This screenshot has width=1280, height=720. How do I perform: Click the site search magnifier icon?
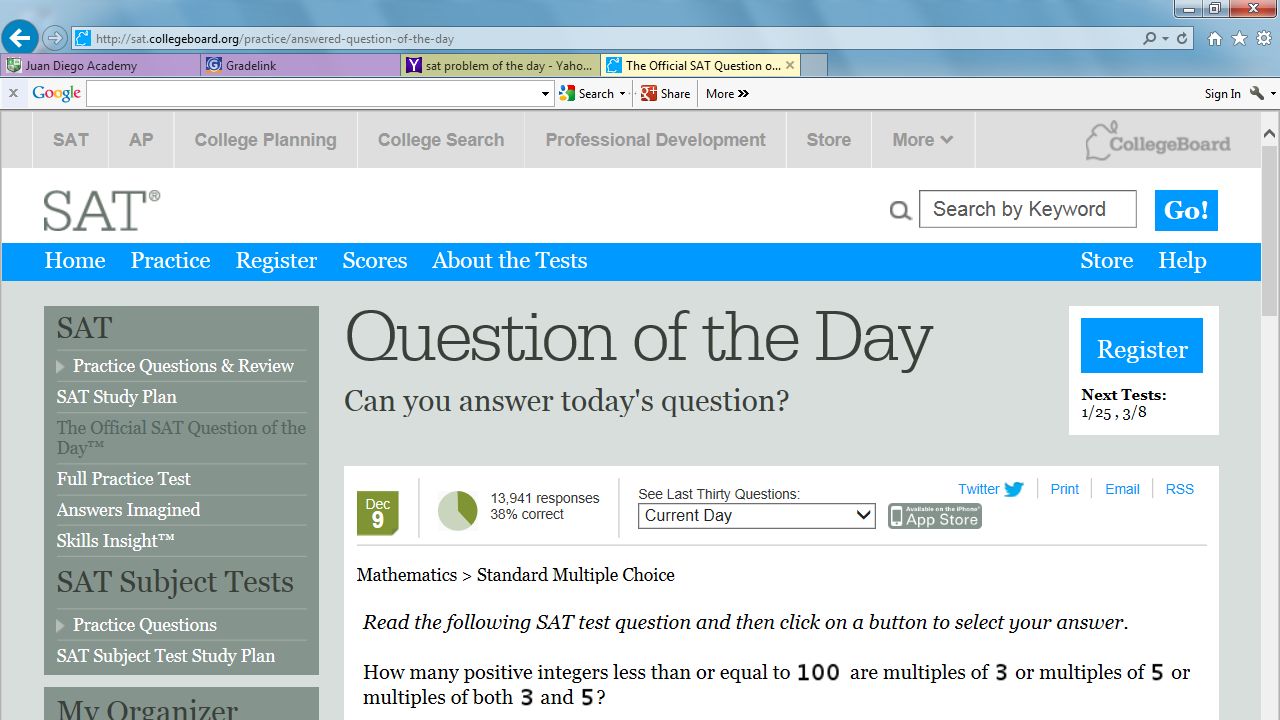pos(900,211)
